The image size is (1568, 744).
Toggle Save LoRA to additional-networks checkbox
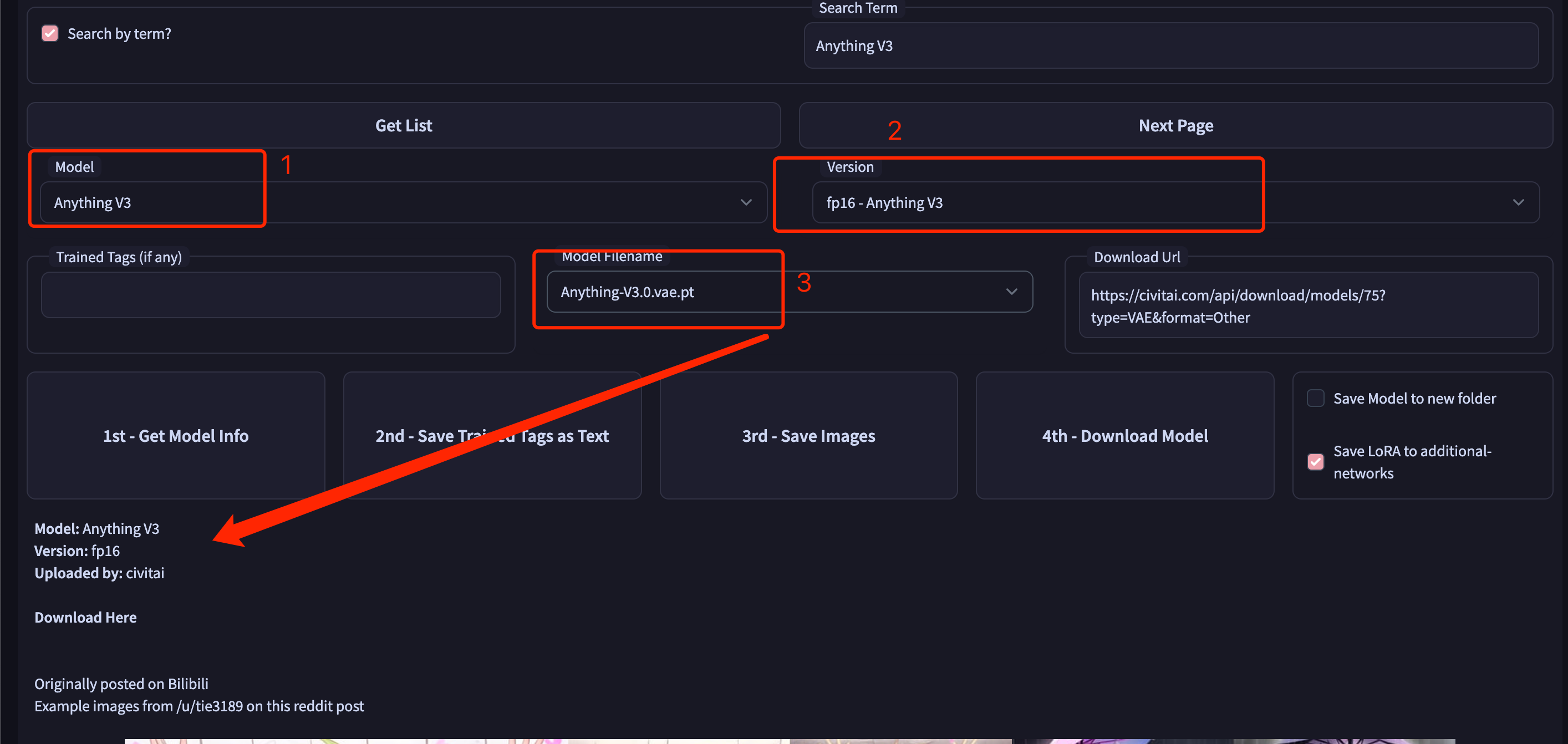click(x=1315, y=462)
